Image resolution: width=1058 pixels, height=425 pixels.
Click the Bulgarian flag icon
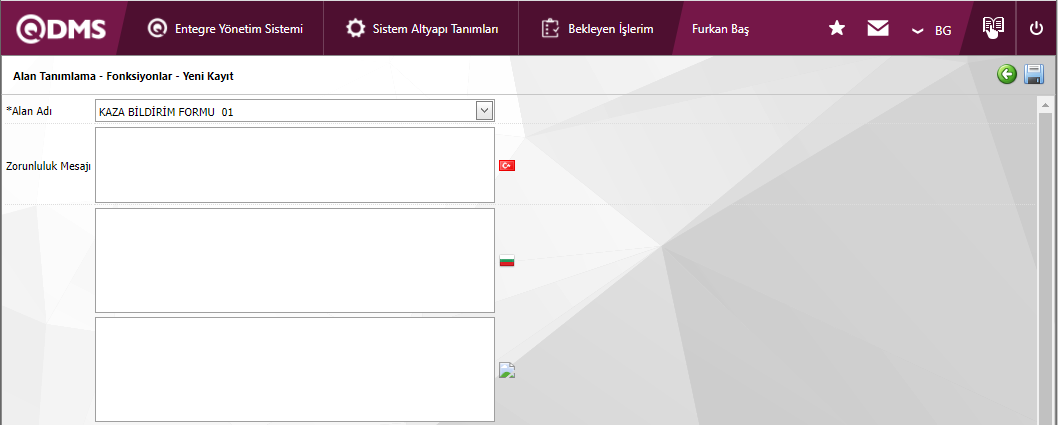(x=507, y=260)
